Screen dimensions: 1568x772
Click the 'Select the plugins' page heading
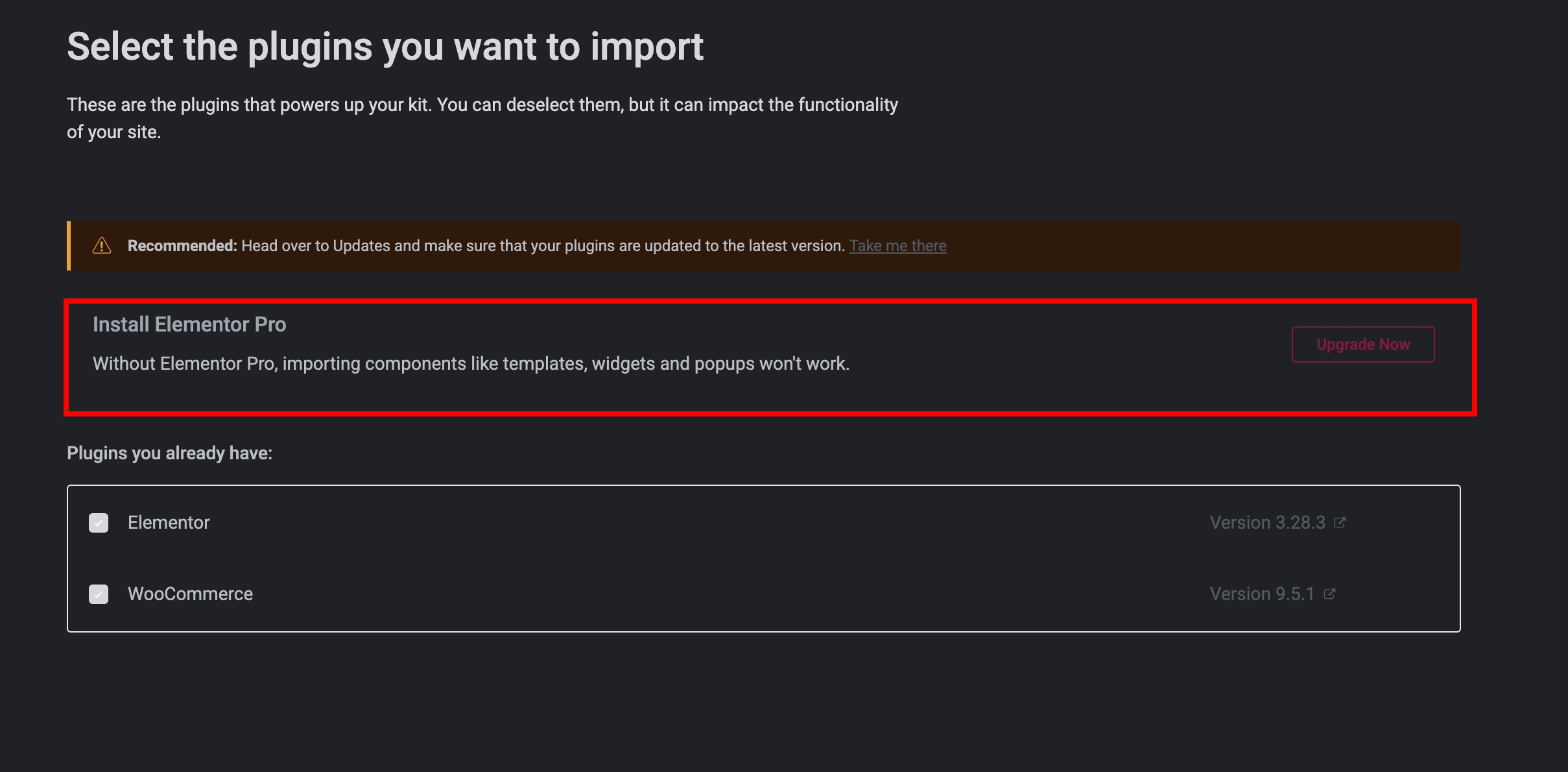385,47
